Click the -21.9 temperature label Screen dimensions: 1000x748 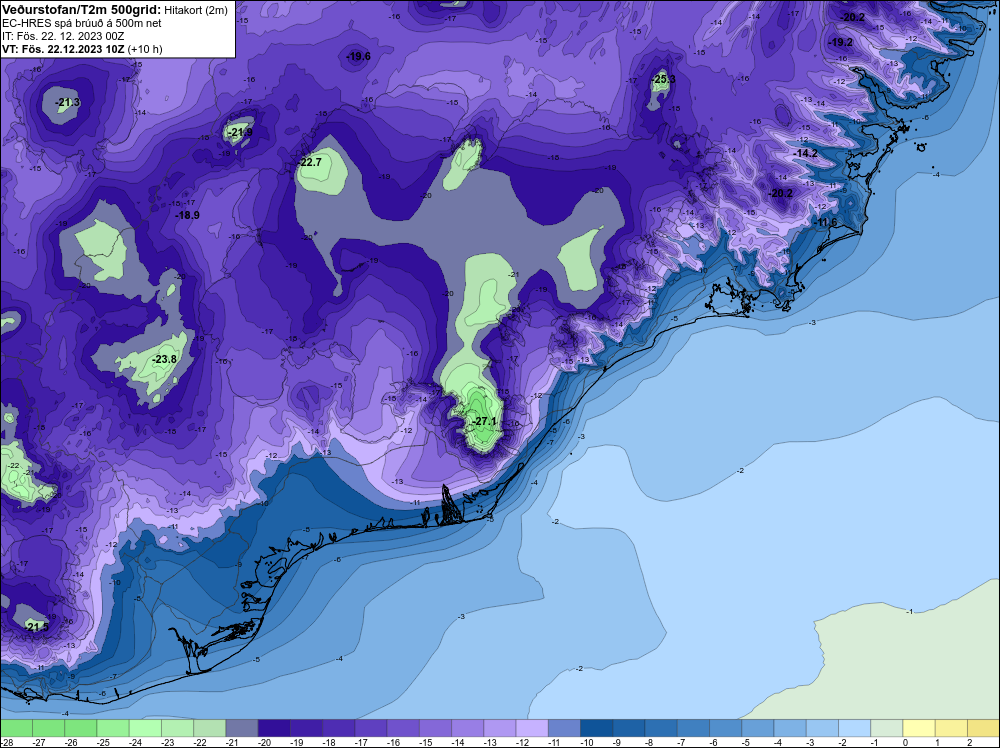click(x=240, y=133)
